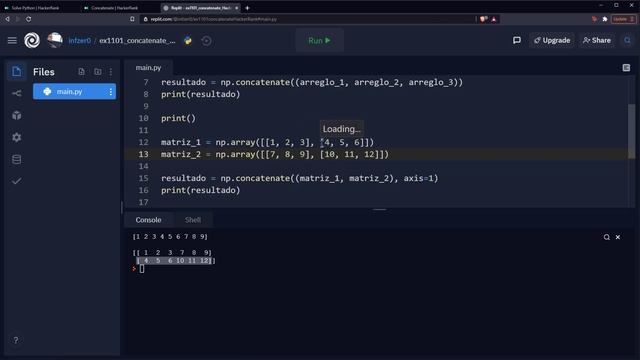Switch to the main.py editor tab
640x360 pixels.
pyautogui.click(x=148, y=68)
